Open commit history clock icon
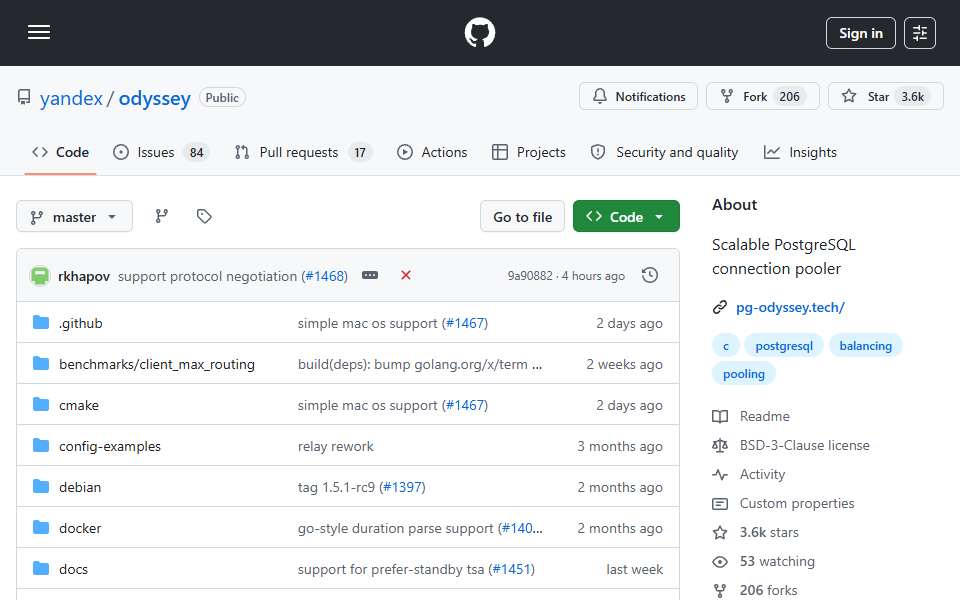This screenshot has height=600, width=960. click(x=650, y=276)
